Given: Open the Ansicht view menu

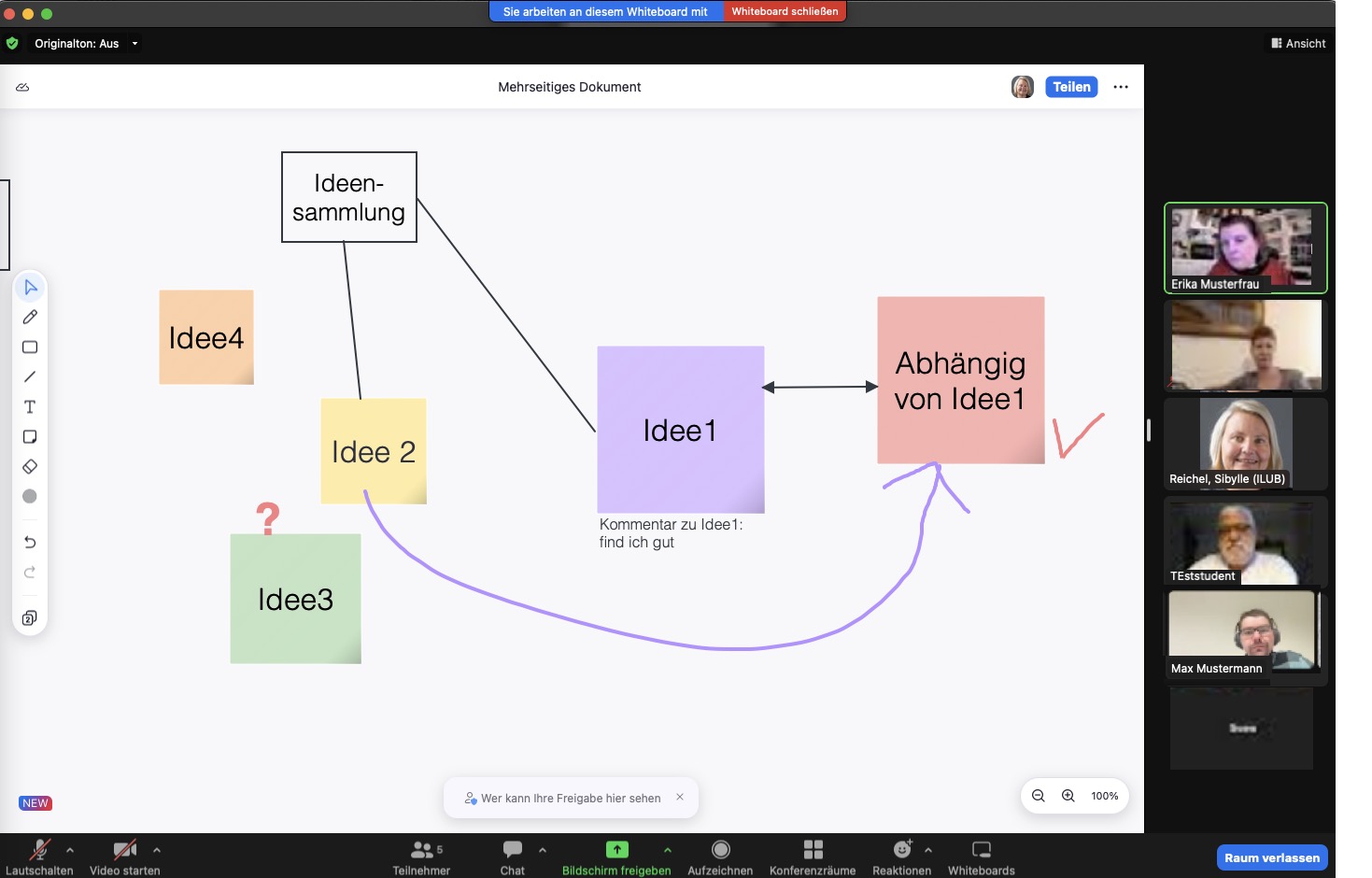Looking at the screenshot, I should coord(1298,44).
